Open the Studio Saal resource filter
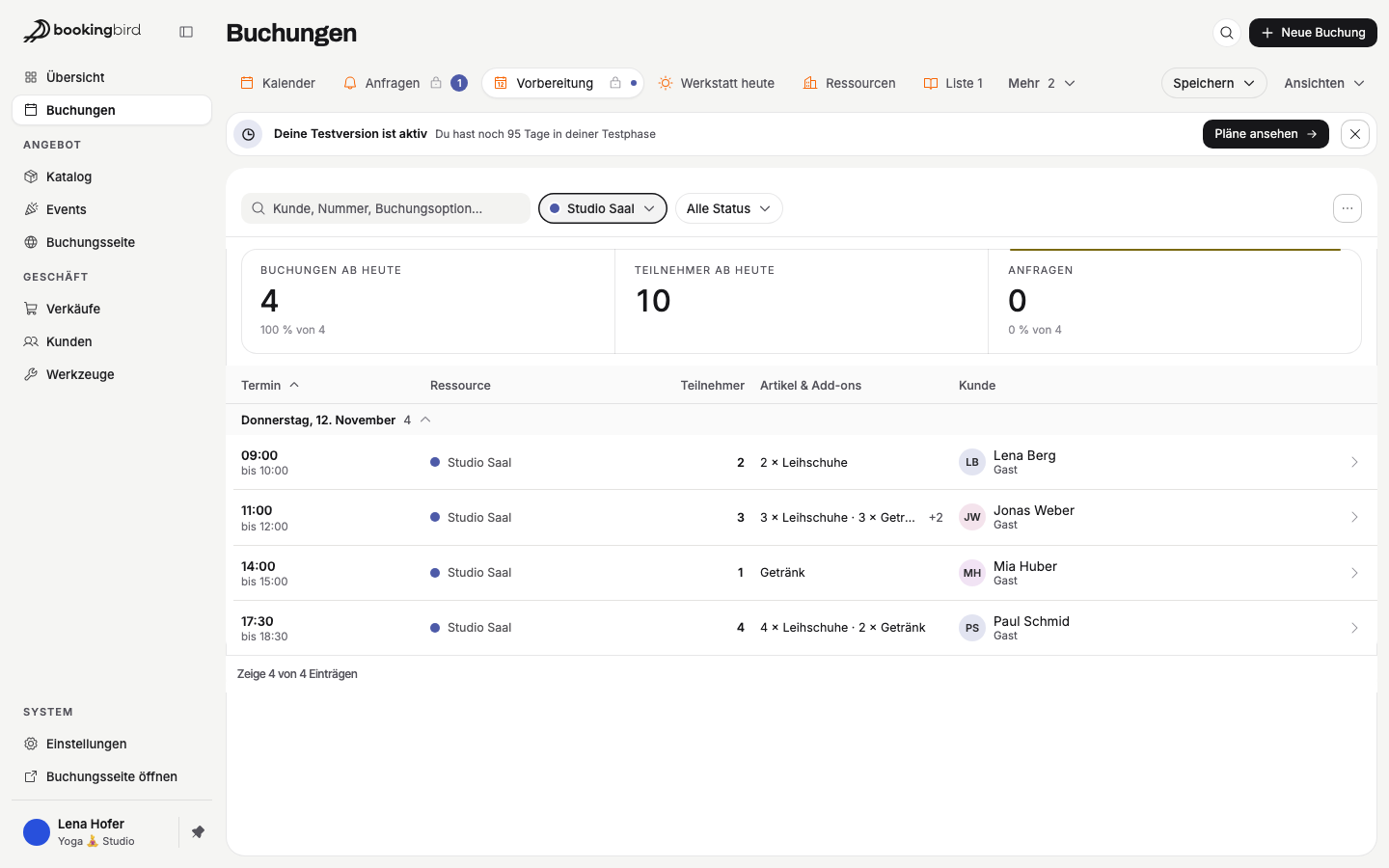The width and height of the screenshot is (1389, 868). (603, 208)
